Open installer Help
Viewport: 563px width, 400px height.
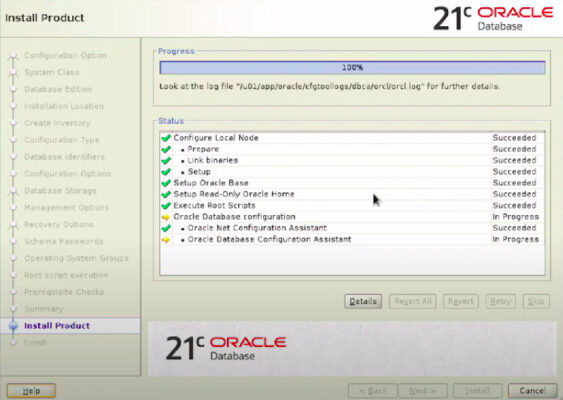click(31, 390)
